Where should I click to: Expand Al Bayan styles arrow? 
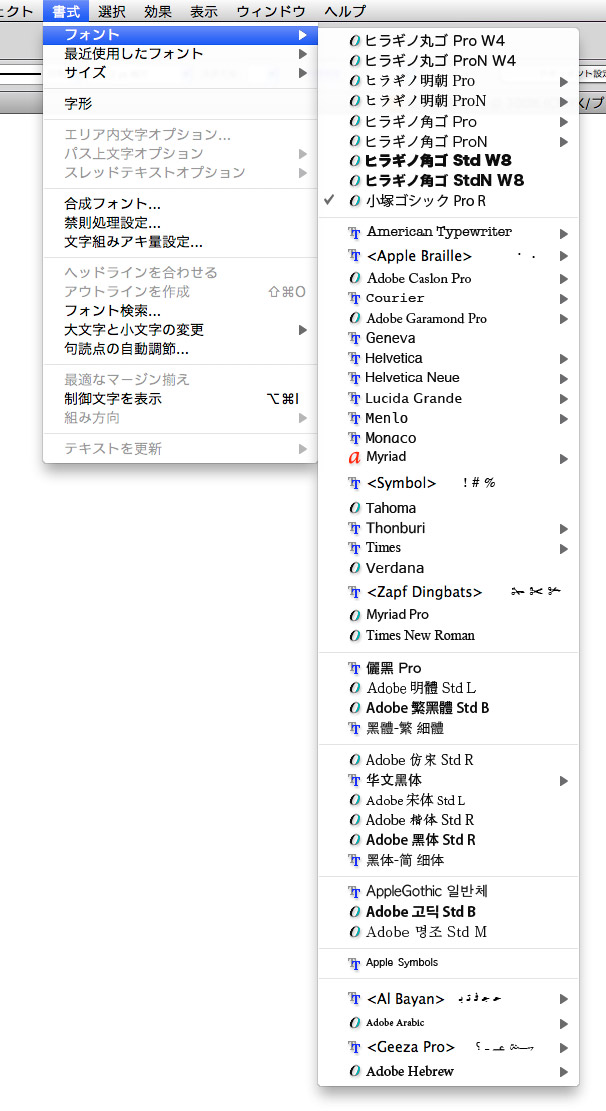click(564, 1000)
